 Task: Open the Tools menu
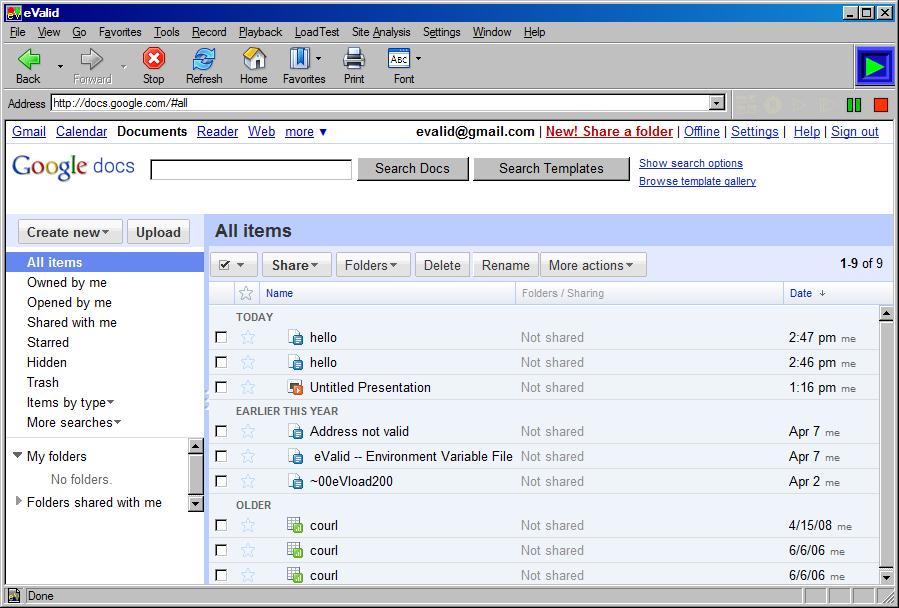[x=166, y=32]
